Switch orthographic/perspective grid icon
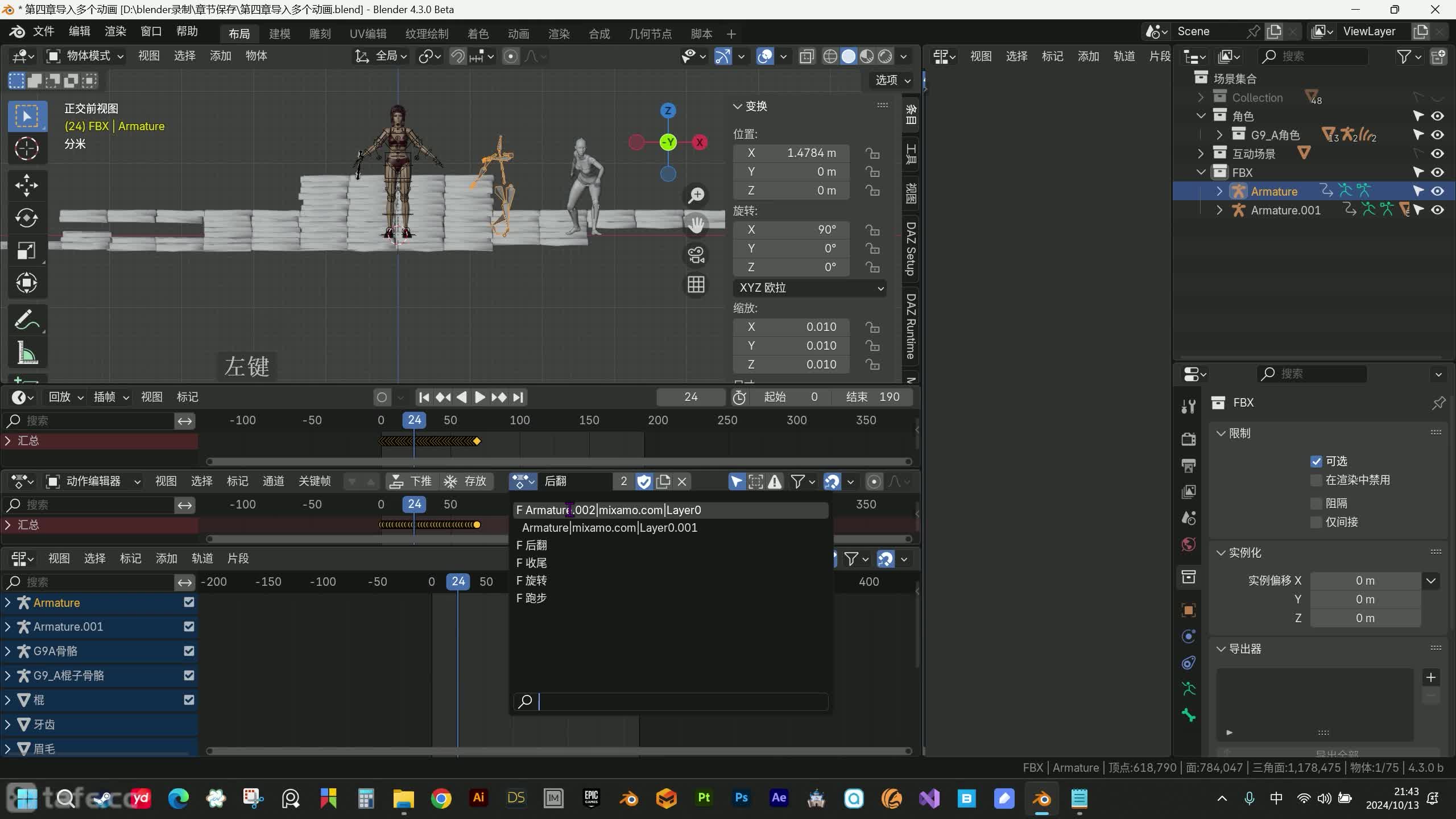The width and height of the screenshot is (1456, 819). [x=696, y=284]
